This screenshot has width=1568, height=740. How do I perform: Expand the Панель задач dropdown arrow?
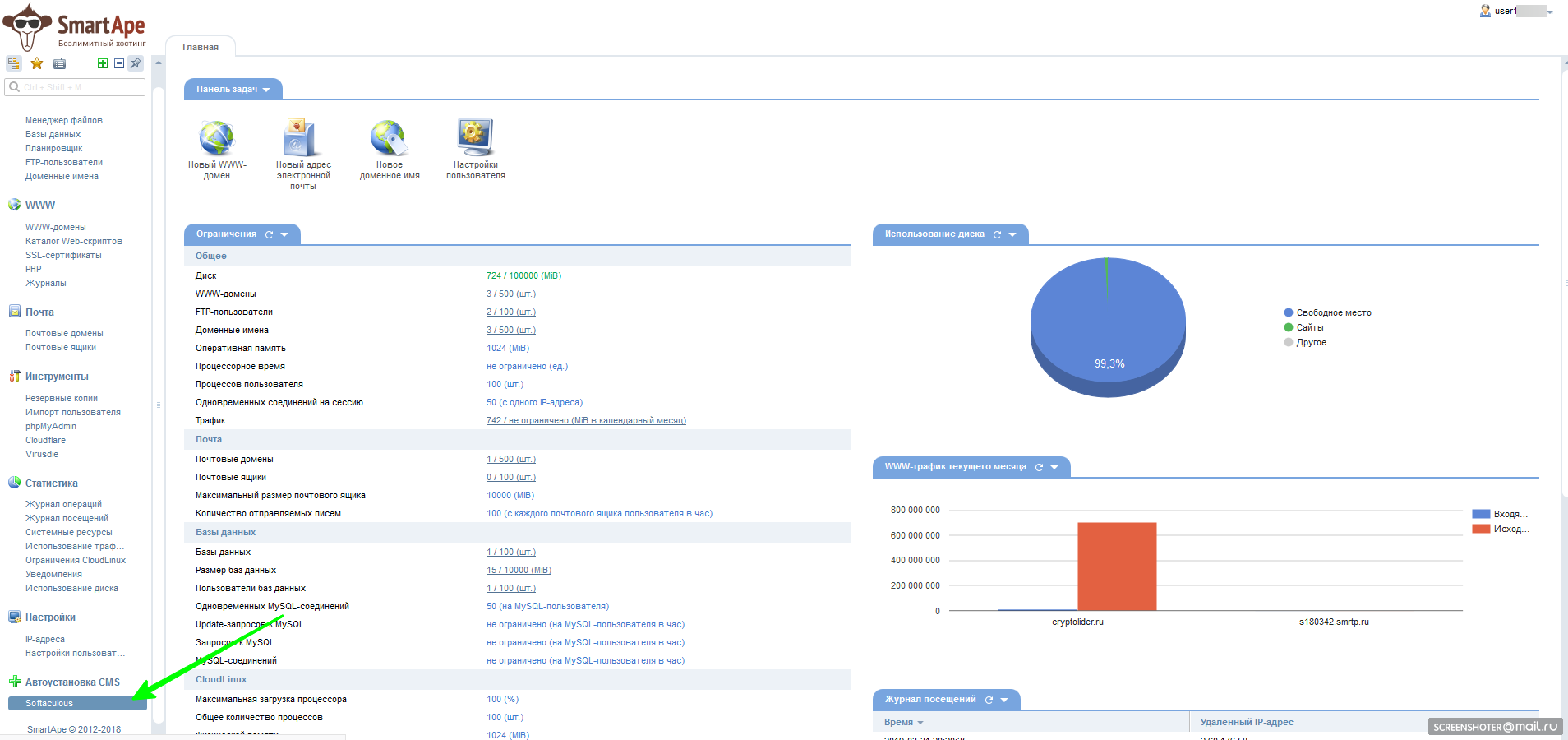266,90
